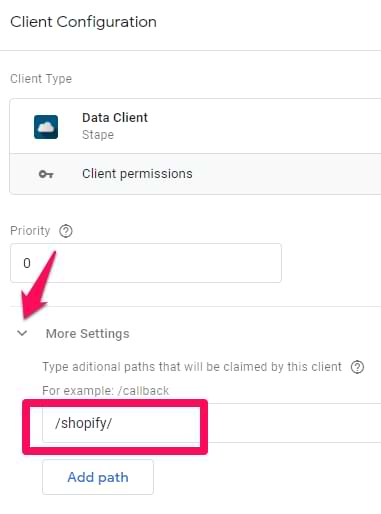Click the Add path button

click(98, 477)
